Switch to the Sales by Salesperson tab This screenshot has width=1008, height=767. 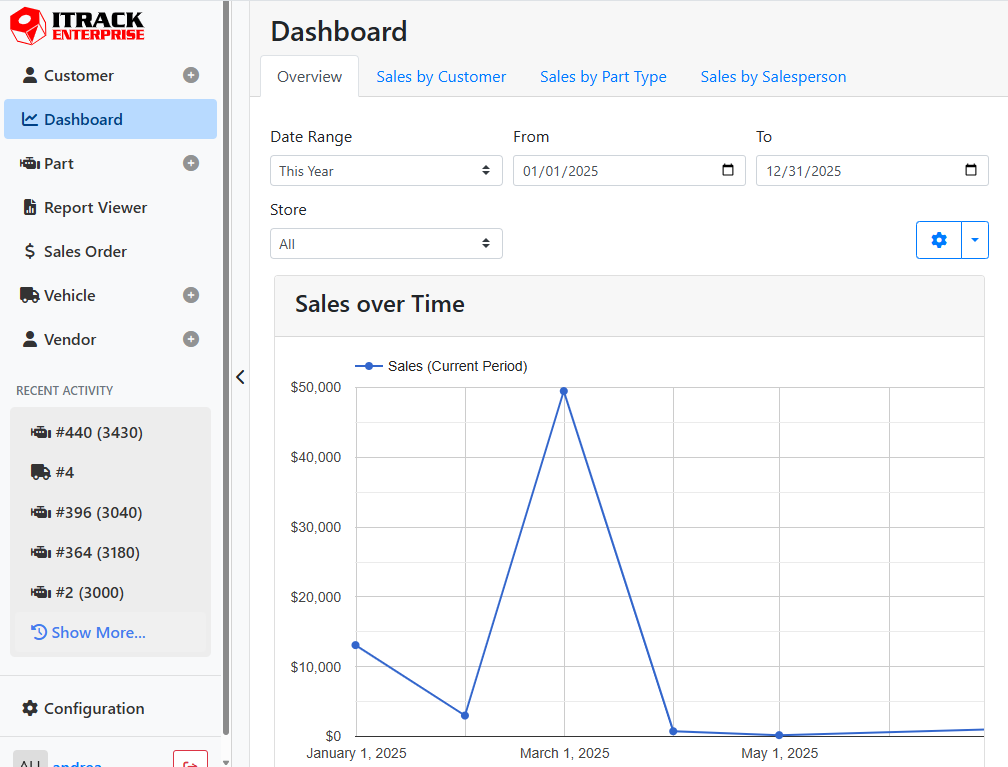pyautogui.click(x=773, y=76)
